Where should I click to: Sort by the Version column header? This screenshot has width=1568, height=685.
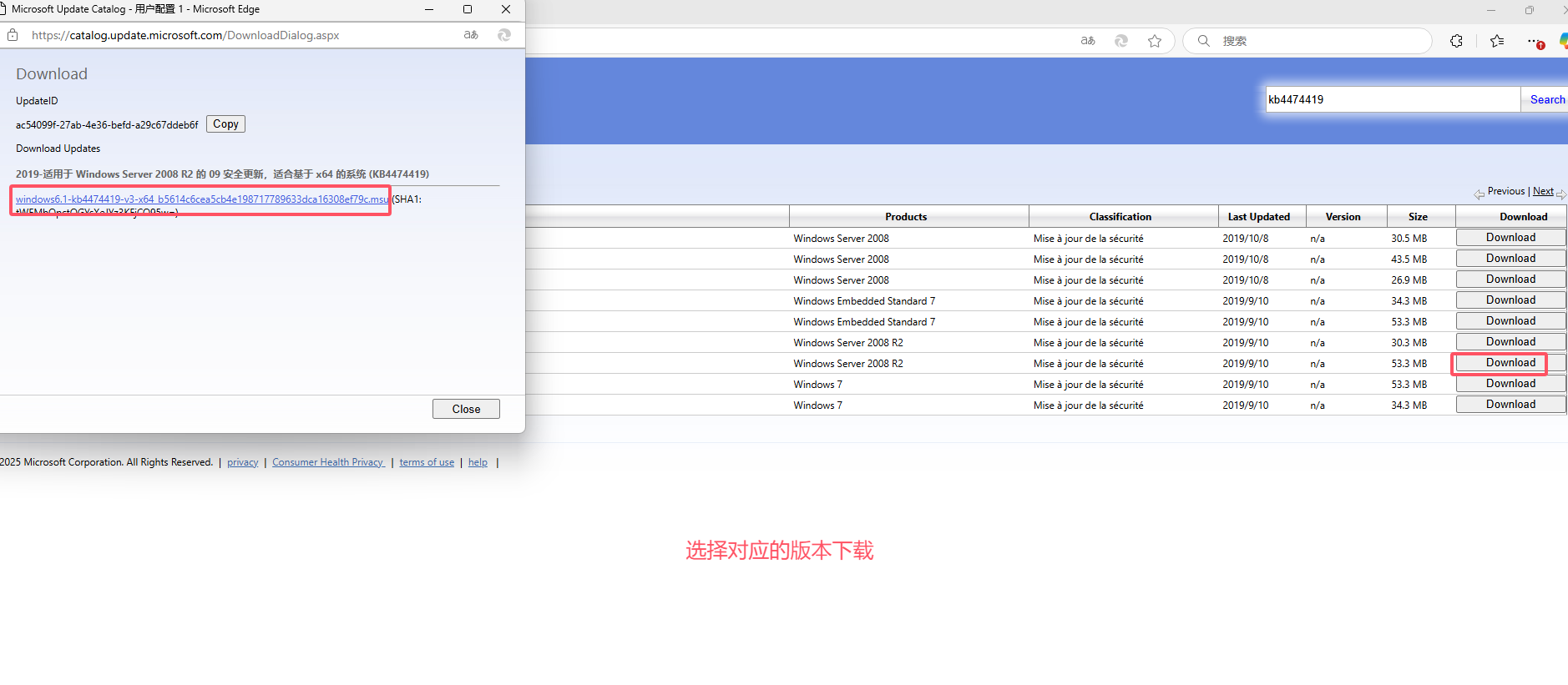1343,217
